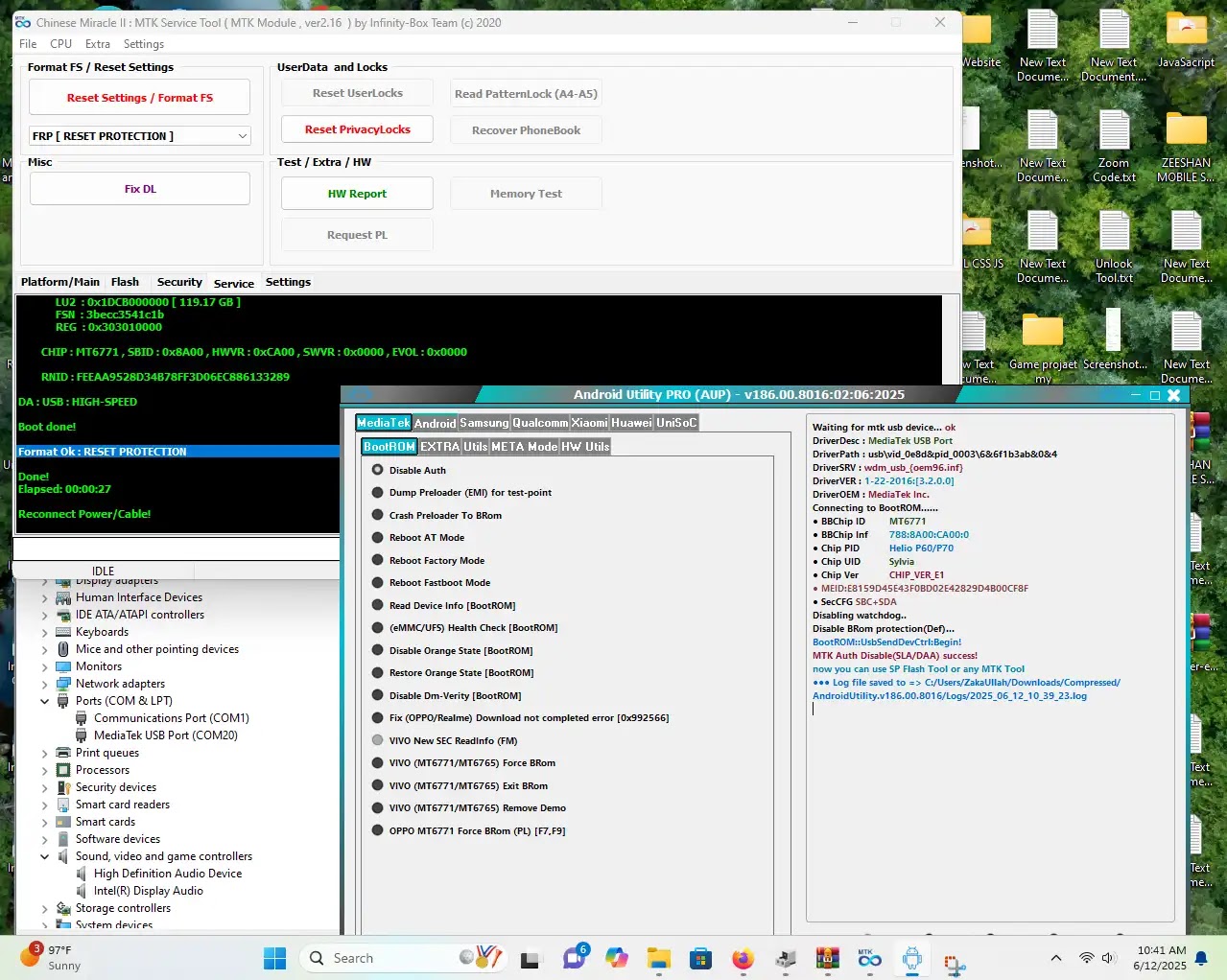Launch Copilot from the taskbar
Viewport: 1227px width, 980px height.
coord(616,958)
